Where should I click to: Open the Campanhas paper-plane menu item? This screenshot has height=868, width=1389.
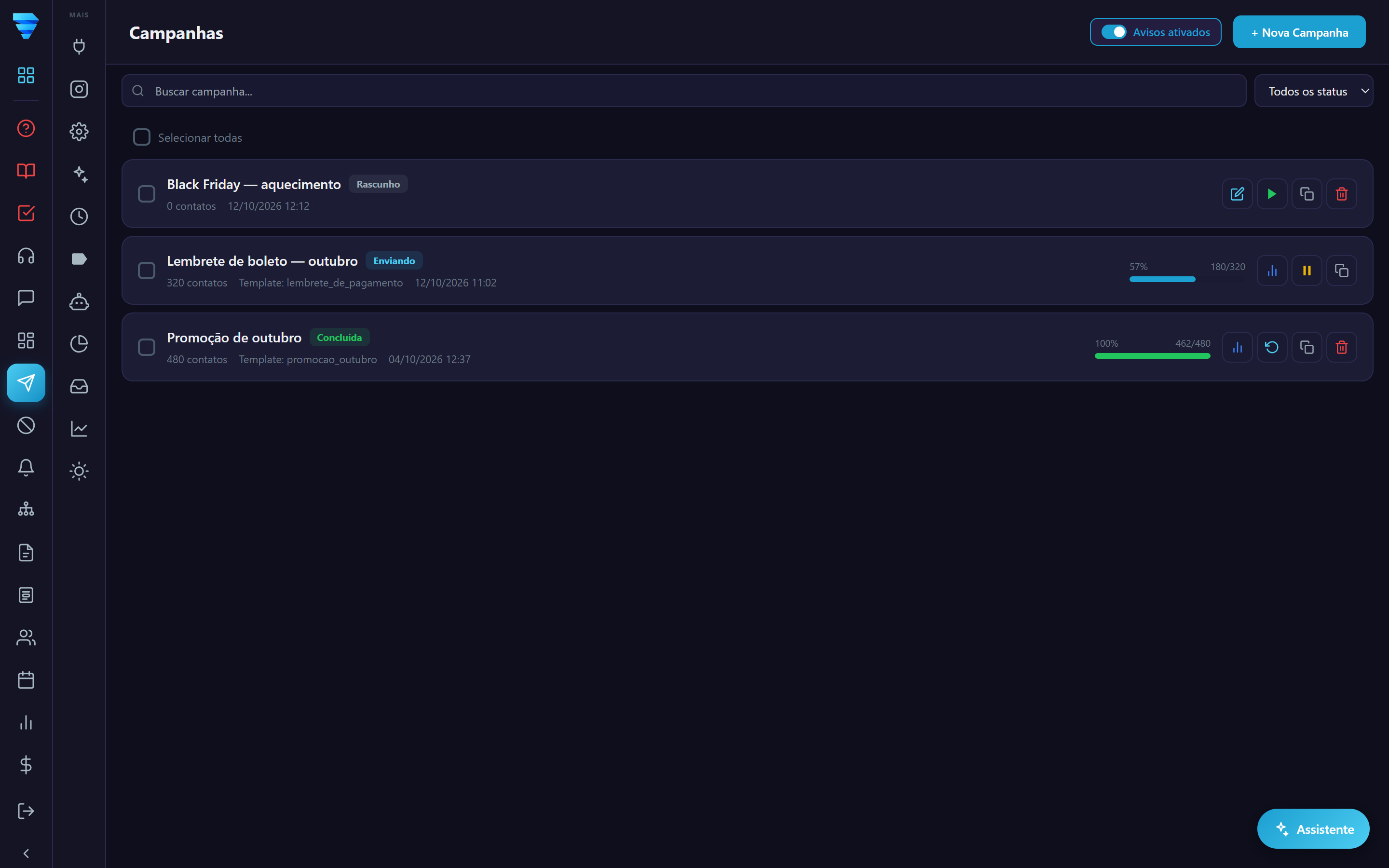click(x=26, y=383)
